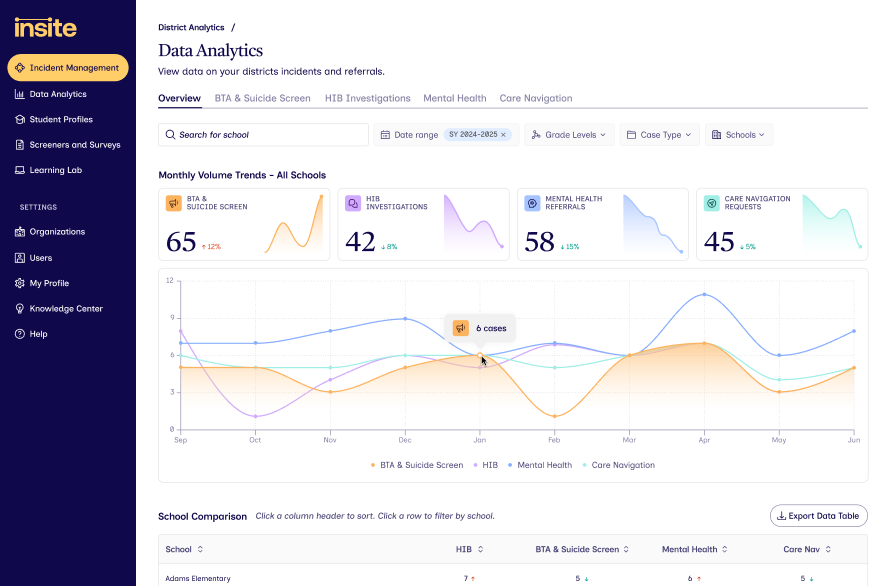Switch to HIB Investigations tab
890x586 pixels.
[367, 98]
